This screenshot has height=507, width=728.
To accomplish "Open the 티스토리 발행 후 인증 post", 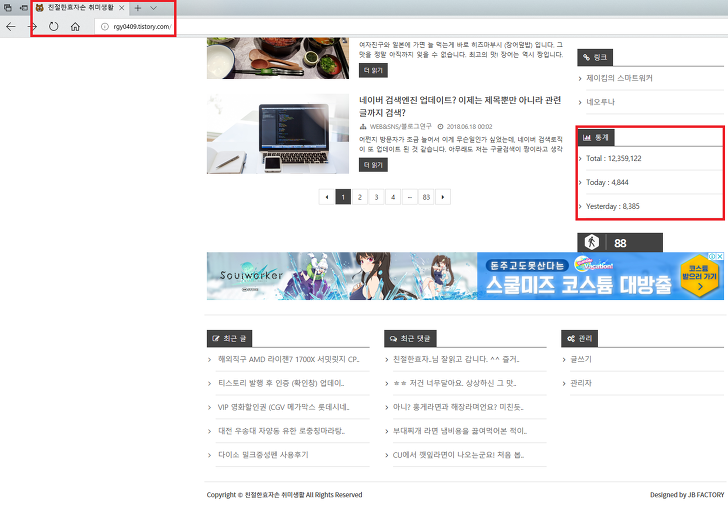I will [x=281, y=383].
